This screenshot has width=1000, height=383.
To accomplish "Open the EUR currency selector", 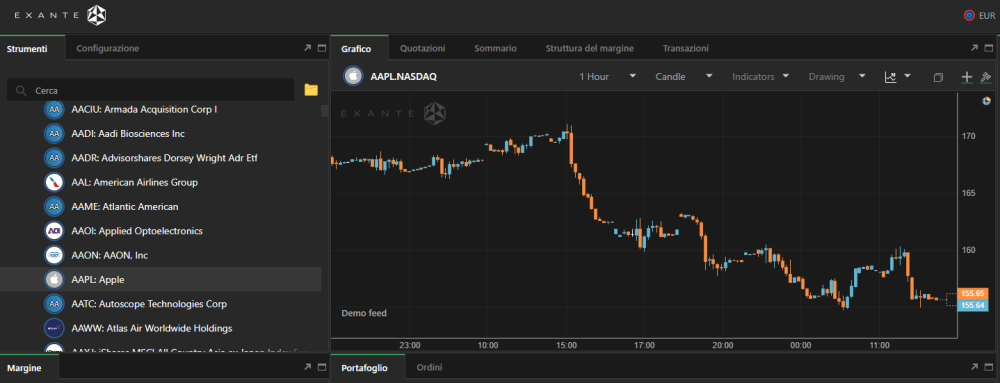I will [979, 15].
